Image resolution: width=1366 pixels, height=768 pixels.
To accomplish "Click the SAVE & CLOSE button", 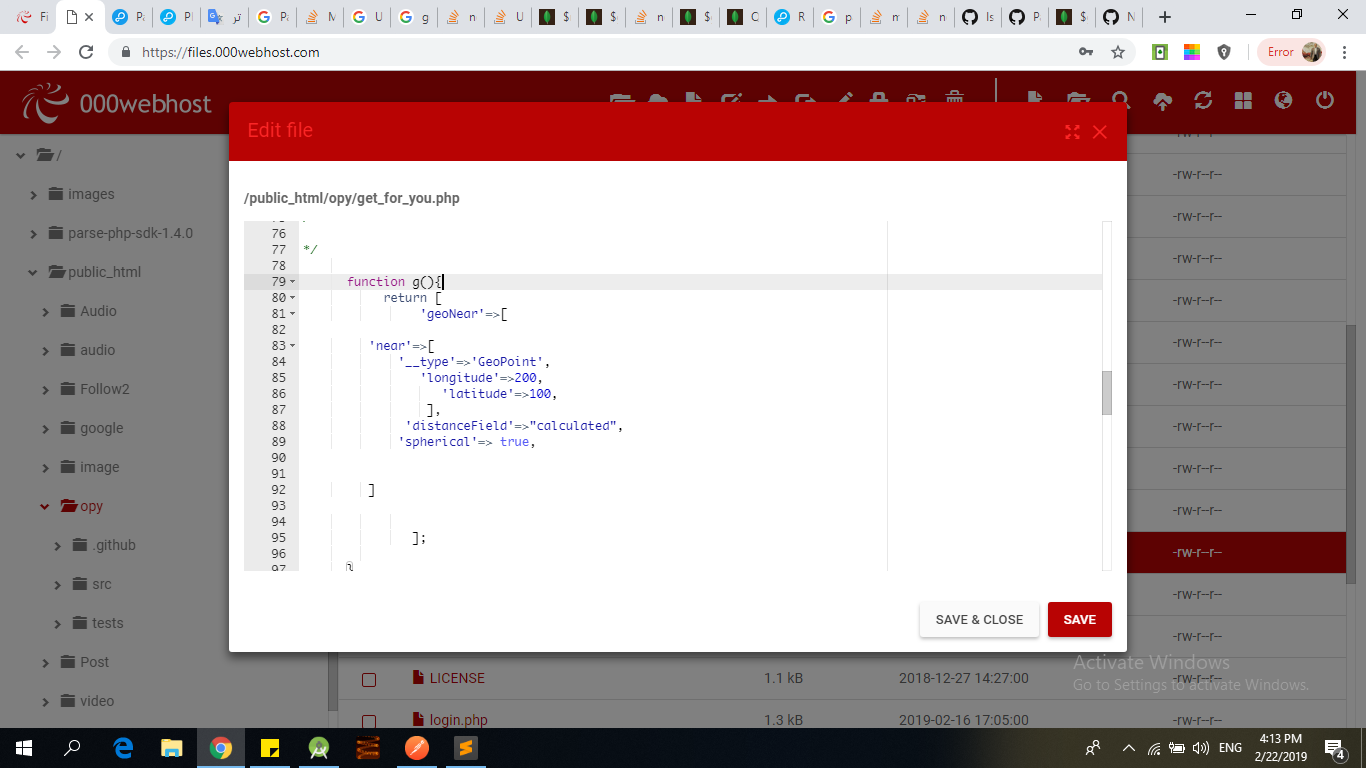I will (979, 620).
